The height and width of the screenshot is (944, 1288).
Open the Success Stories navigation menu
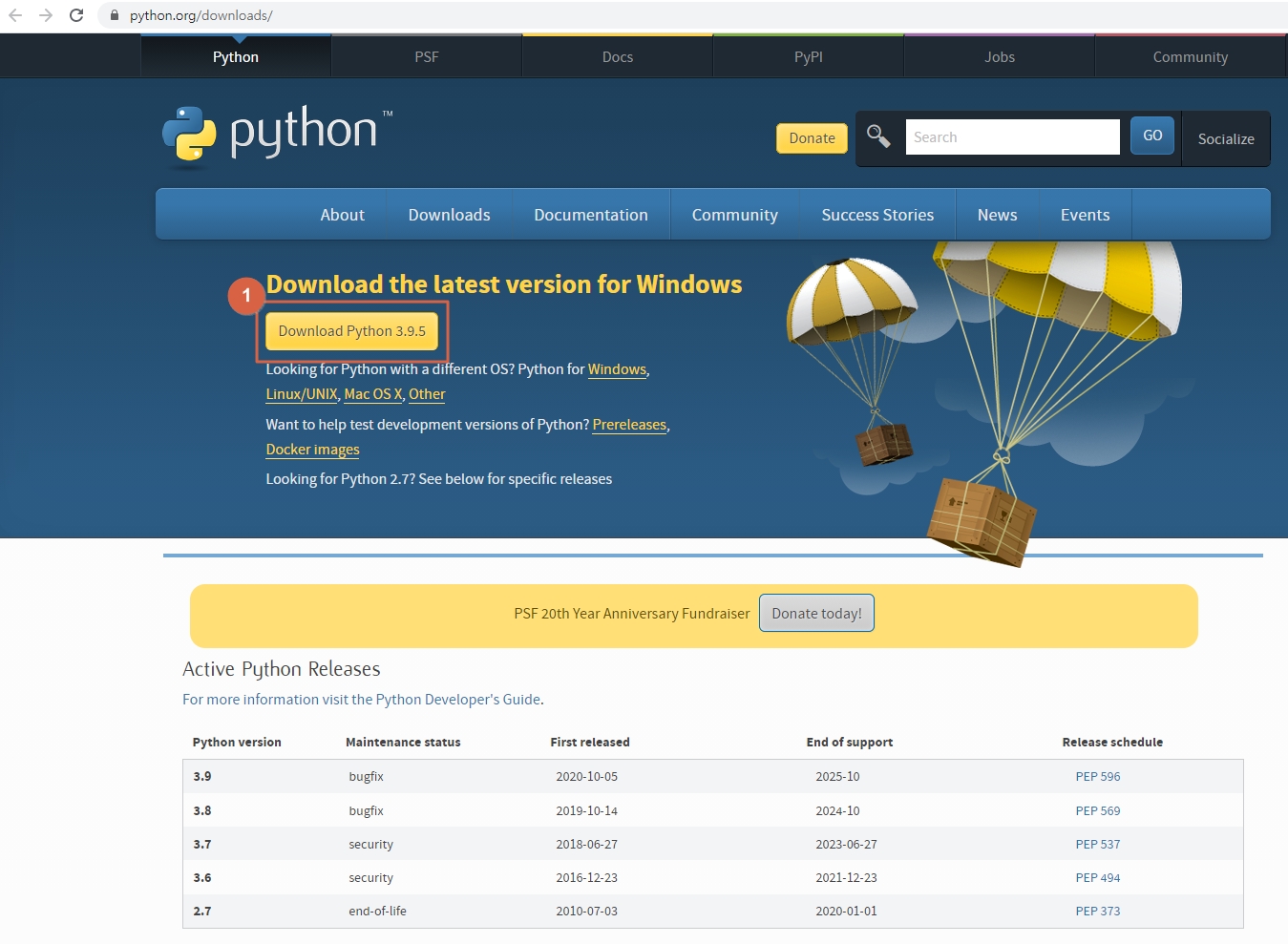tap(877, 215)
